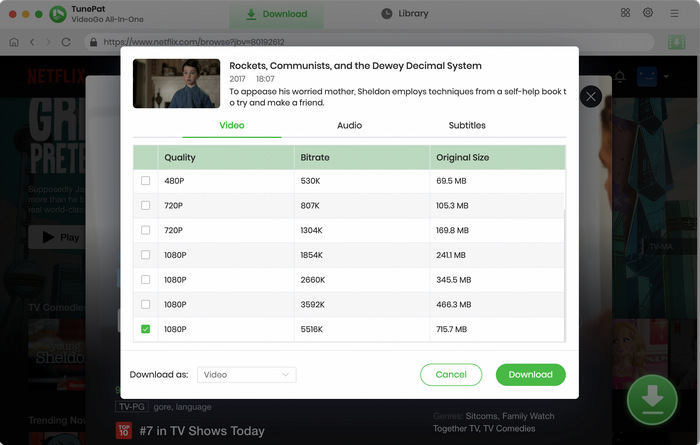Click the Quality column header

pyautogui.click(x=226, y=157)
